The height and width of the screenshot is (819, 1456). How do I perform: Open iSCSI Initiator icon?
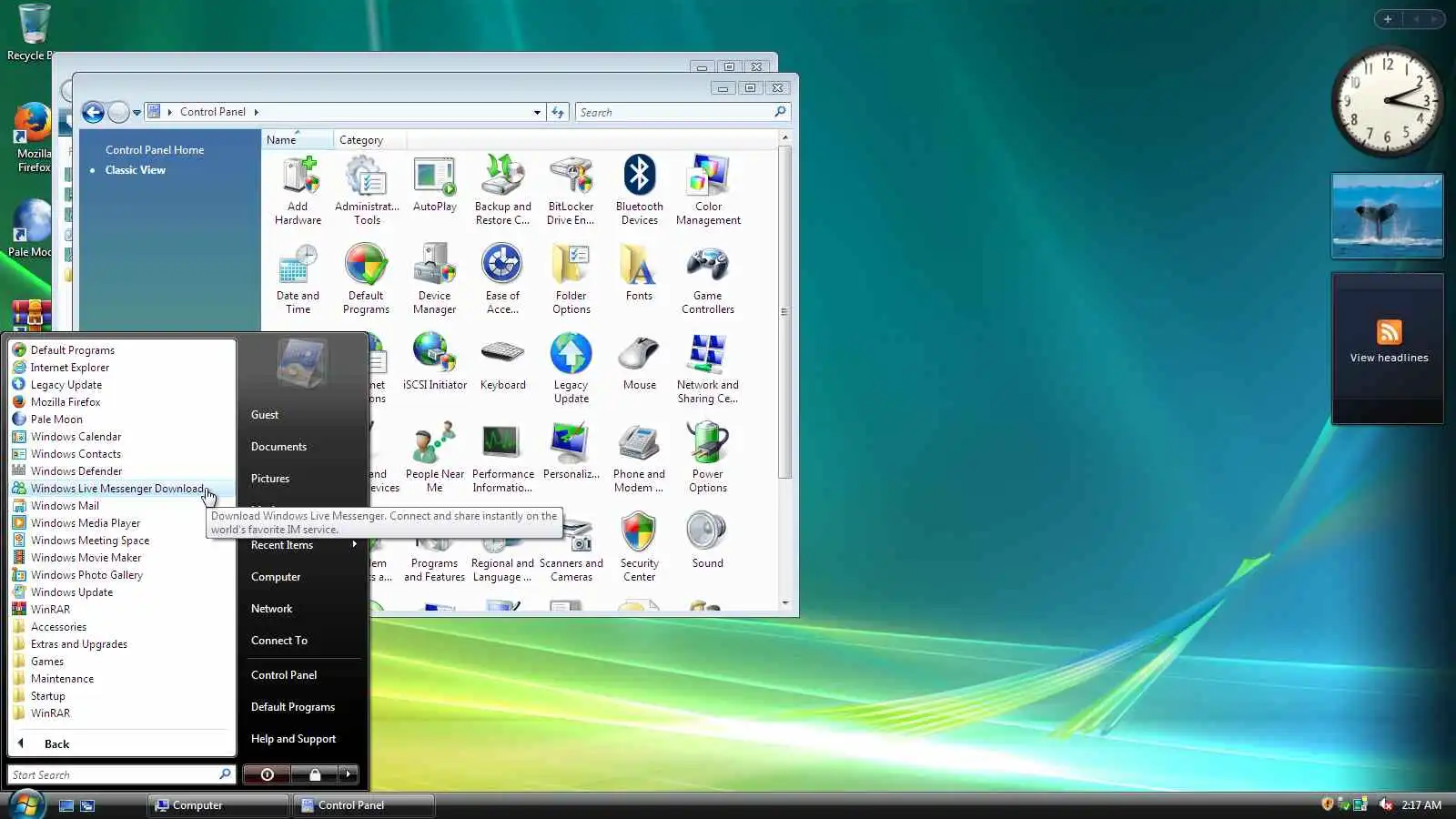[435, 361]
